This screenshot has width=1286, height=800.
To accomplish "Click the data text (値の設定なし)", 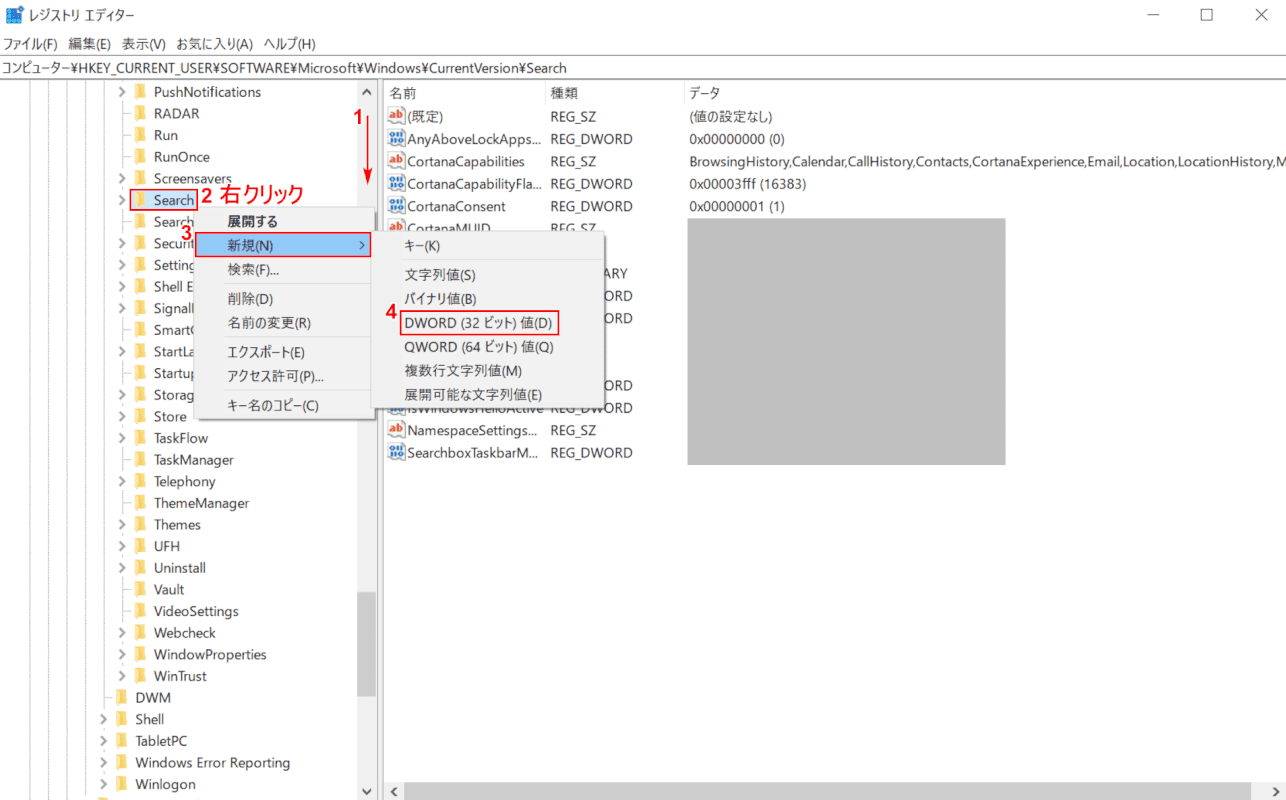I will [731, 116].
